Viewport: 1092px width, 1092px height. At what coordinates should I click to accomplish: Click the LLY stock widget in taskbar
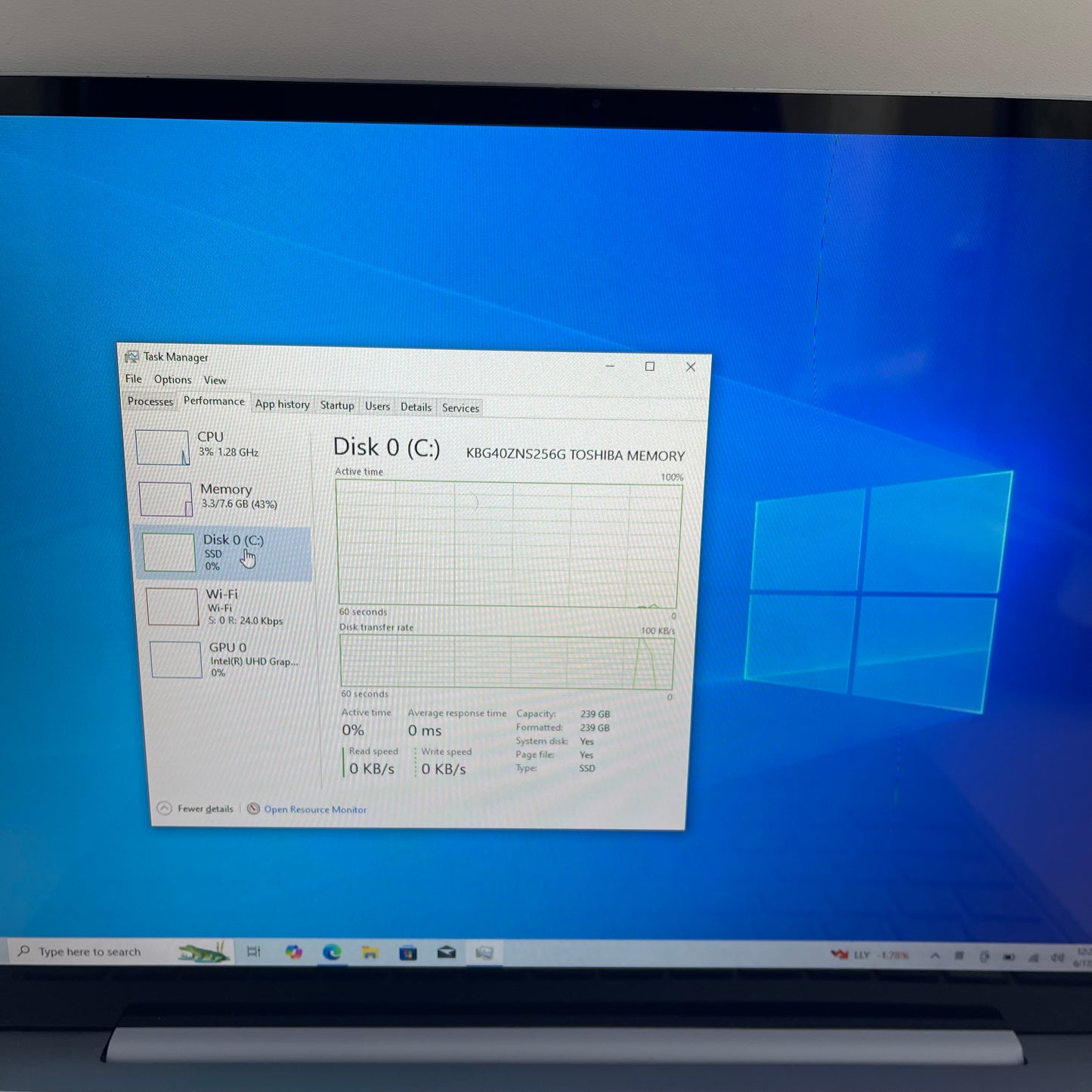click(x=869, y=955)
